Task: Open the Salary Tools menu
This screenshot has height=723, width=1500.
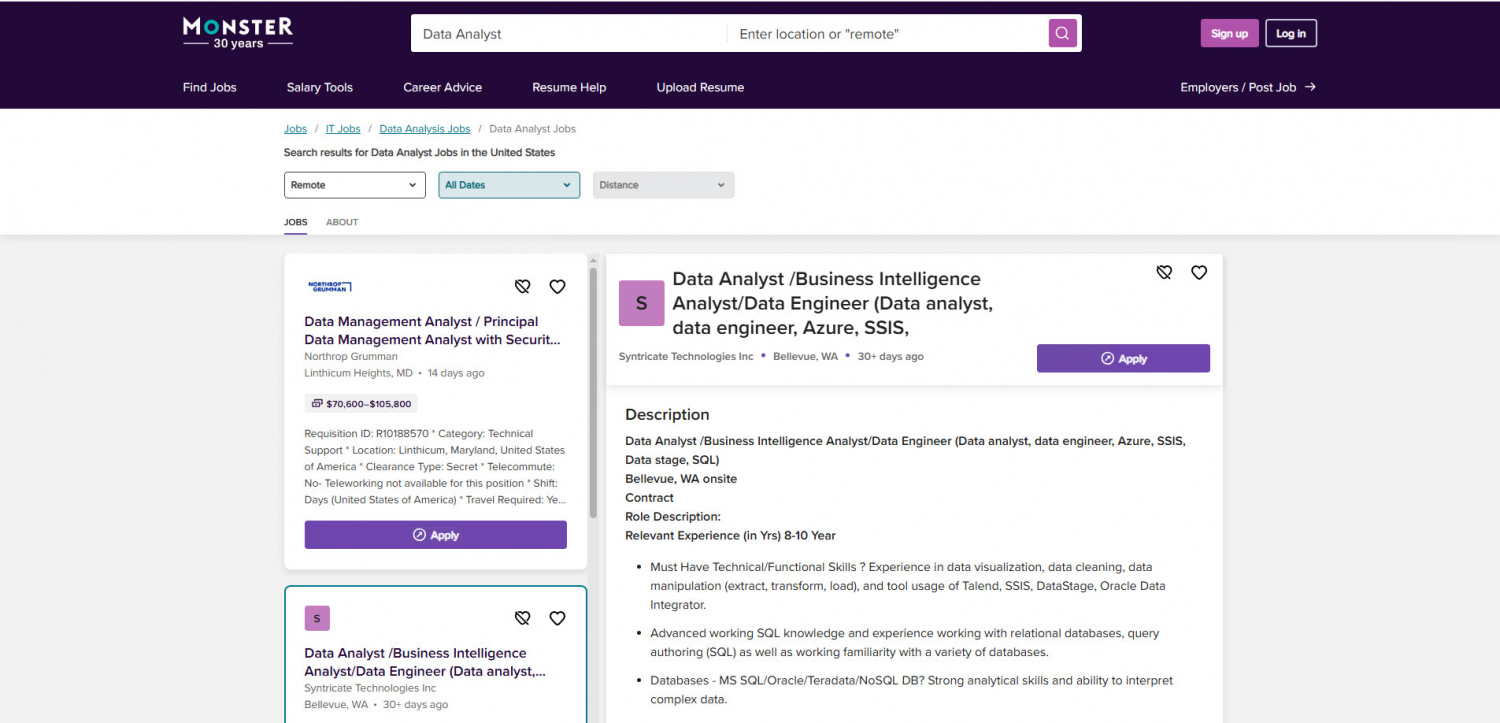Action: pos(320,87)
